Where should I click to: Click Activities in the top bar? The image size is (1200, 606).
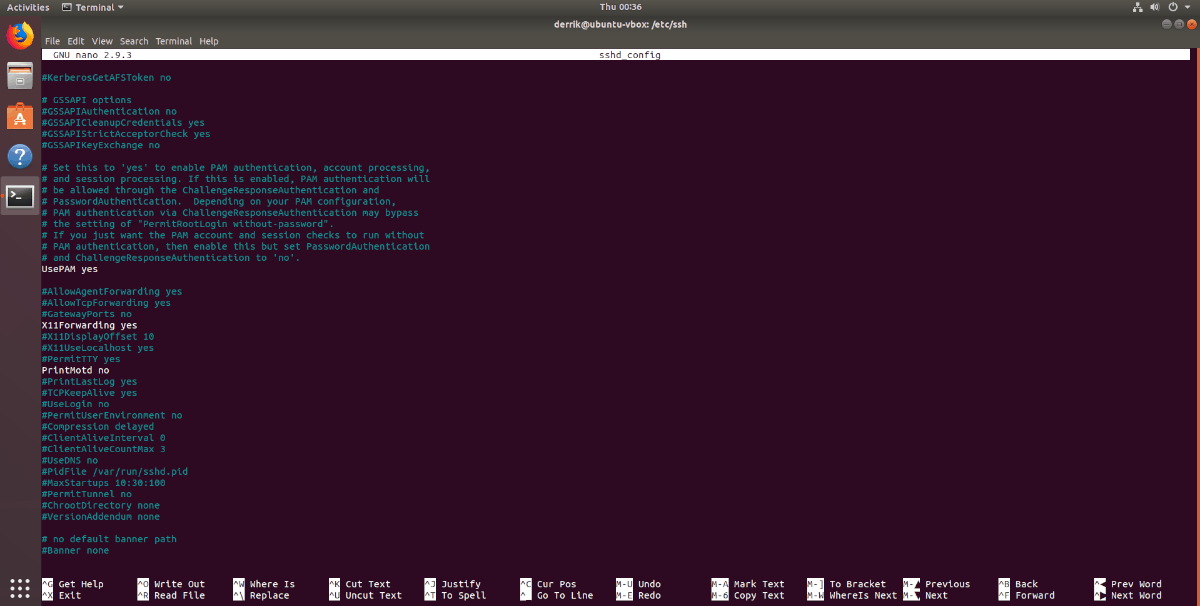tap(28, 7)
